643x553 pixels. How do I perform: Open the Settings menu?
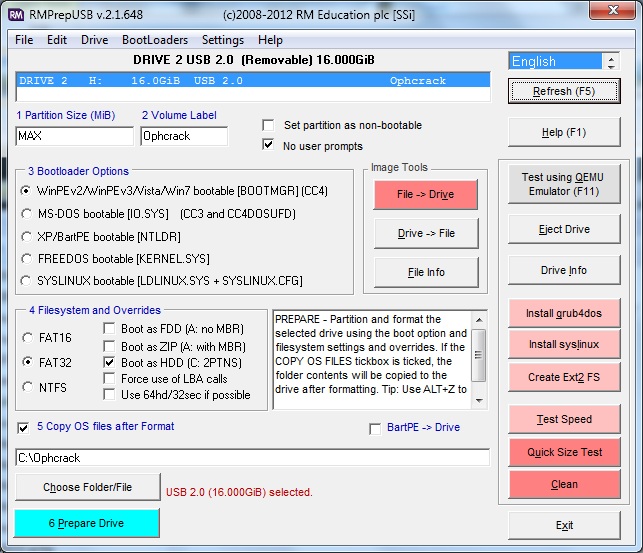223,40
